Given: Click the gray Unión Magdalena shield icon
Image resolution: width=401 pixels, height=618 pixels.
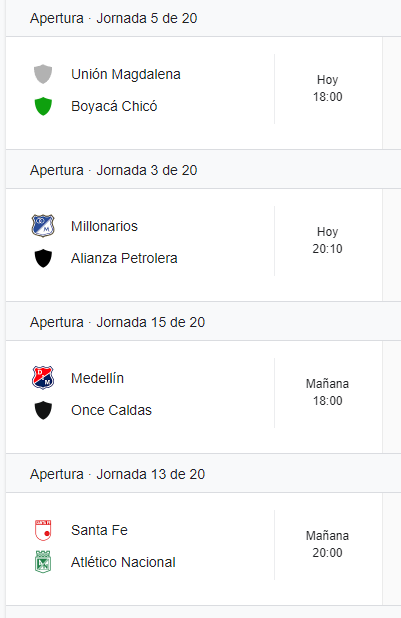Looking at the screenshot, I should (43, 74).
